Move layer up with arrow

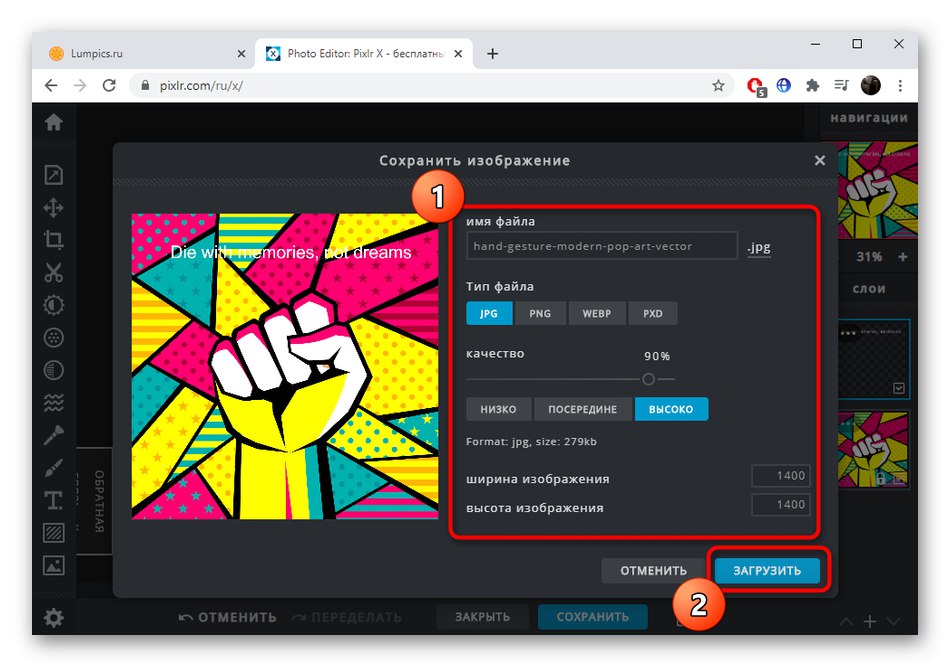[846, 622]
